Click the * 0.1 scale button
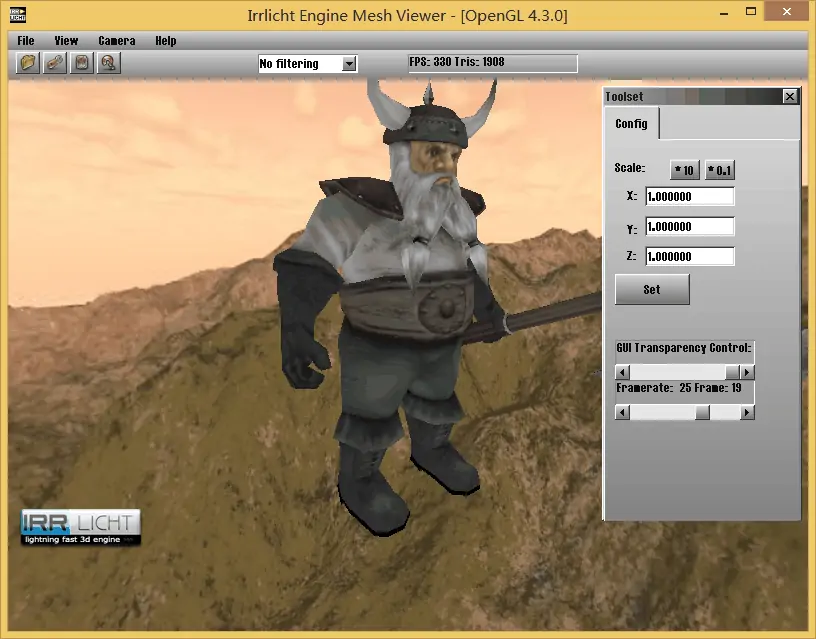Screen dimensions: 816x639 click(x=719, y=170)
